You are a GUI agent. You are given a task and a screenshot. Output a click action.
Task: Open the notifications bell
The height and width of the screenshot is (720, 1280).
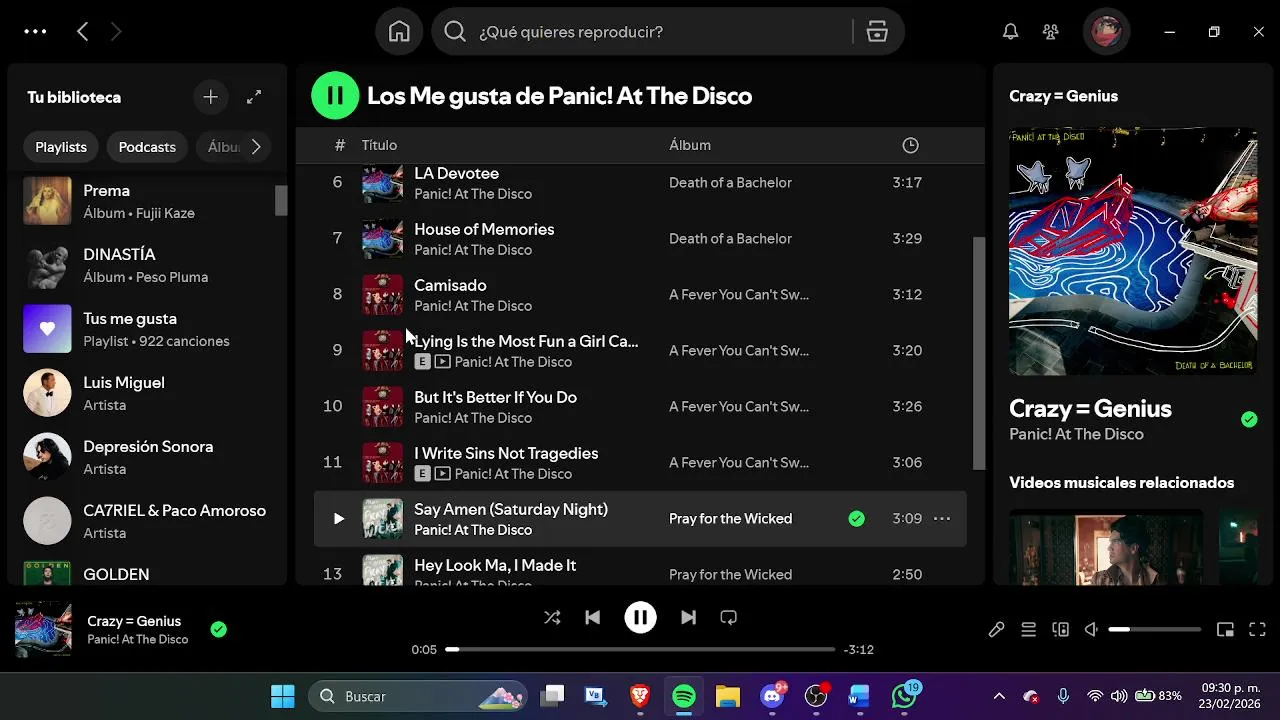(1011, 32)
